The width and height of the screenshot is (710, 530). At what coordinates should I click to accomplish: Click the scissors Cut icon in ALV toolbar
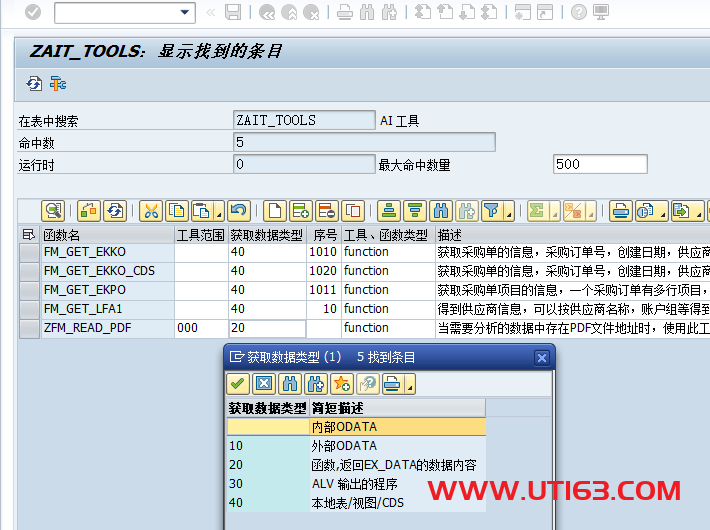(150, 211)
